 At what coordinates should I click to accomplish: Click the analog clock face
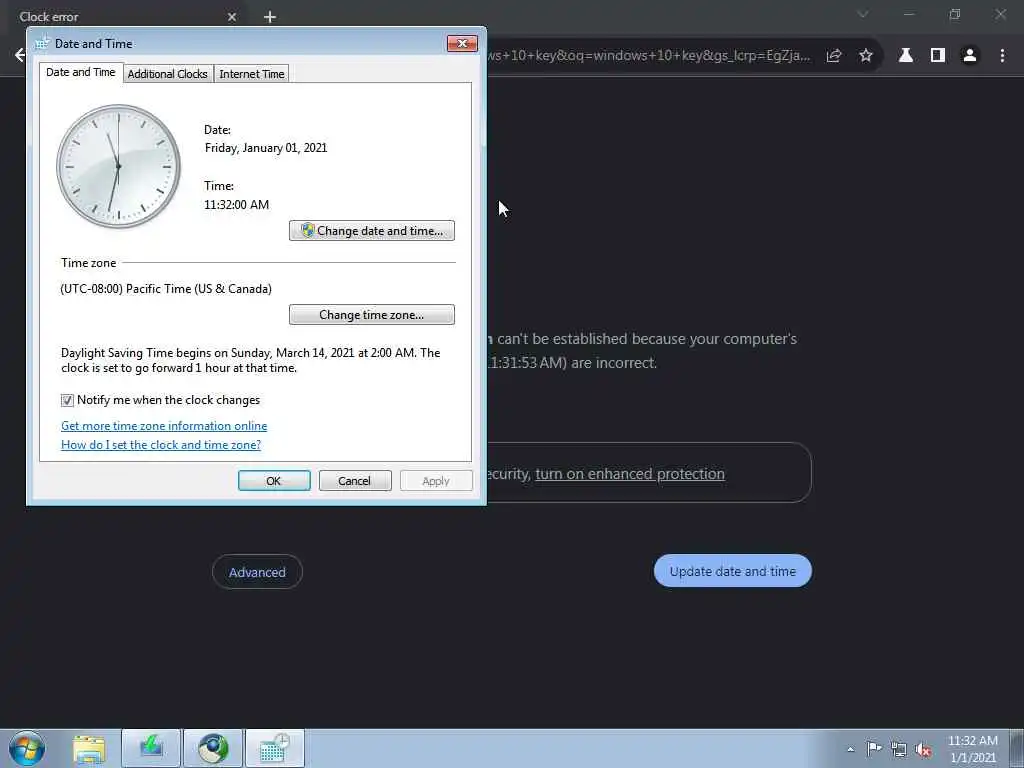[x=118, y=167]
